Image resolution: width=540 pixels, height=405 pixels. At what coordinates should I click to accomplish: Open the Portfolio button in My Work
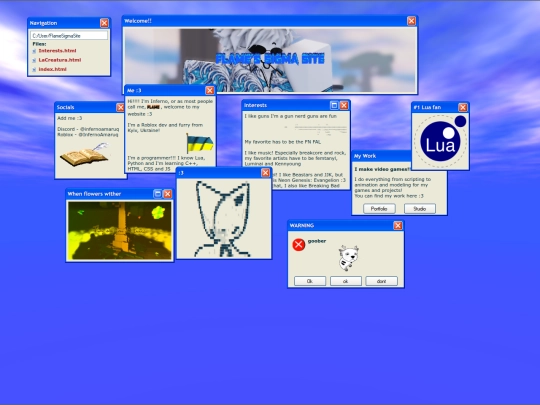click(379, 209)
